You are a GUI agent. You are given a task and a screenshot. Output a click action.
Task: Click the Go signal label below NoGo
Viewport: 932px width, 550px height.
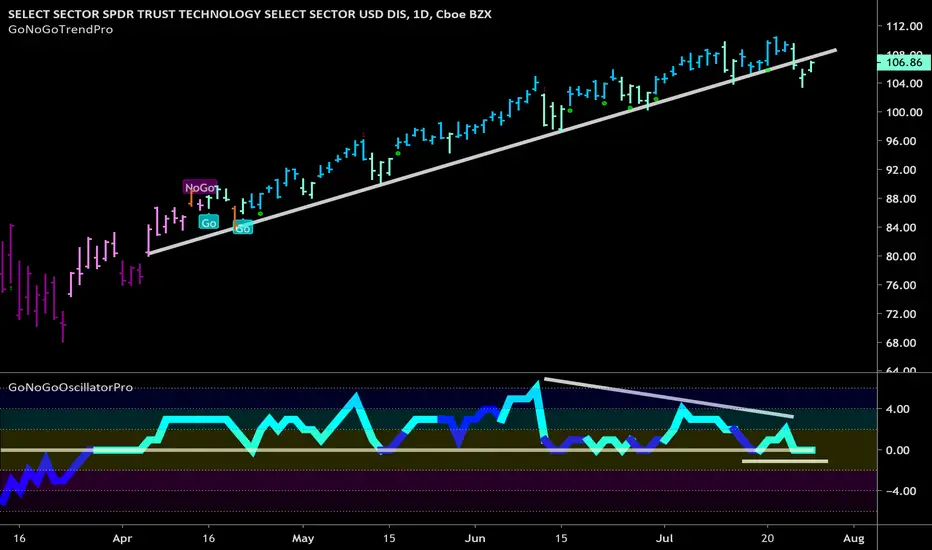pos(209,223)
